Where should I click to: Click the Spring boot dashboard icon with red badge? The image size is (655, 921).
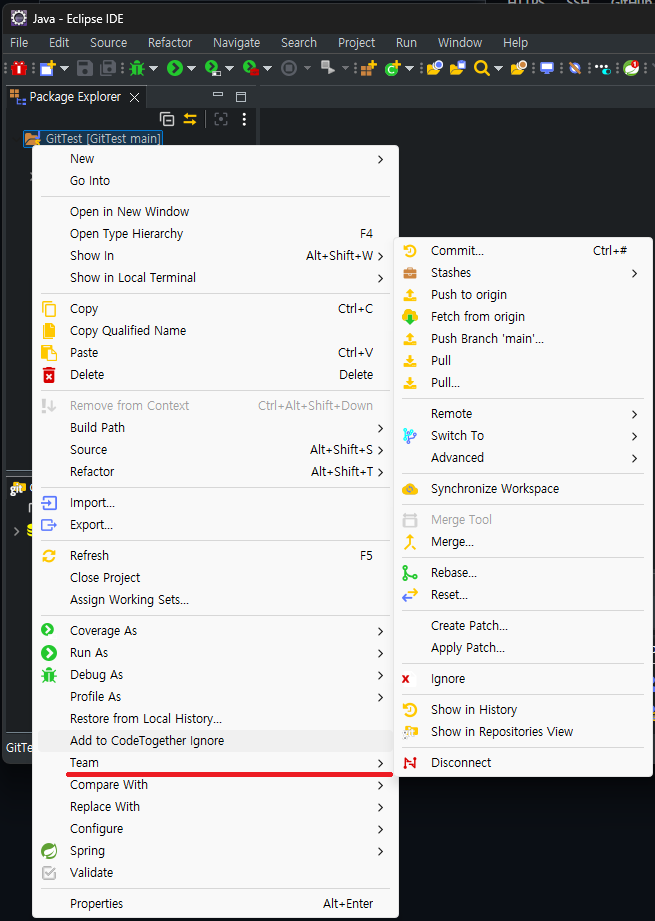[632, 68]
